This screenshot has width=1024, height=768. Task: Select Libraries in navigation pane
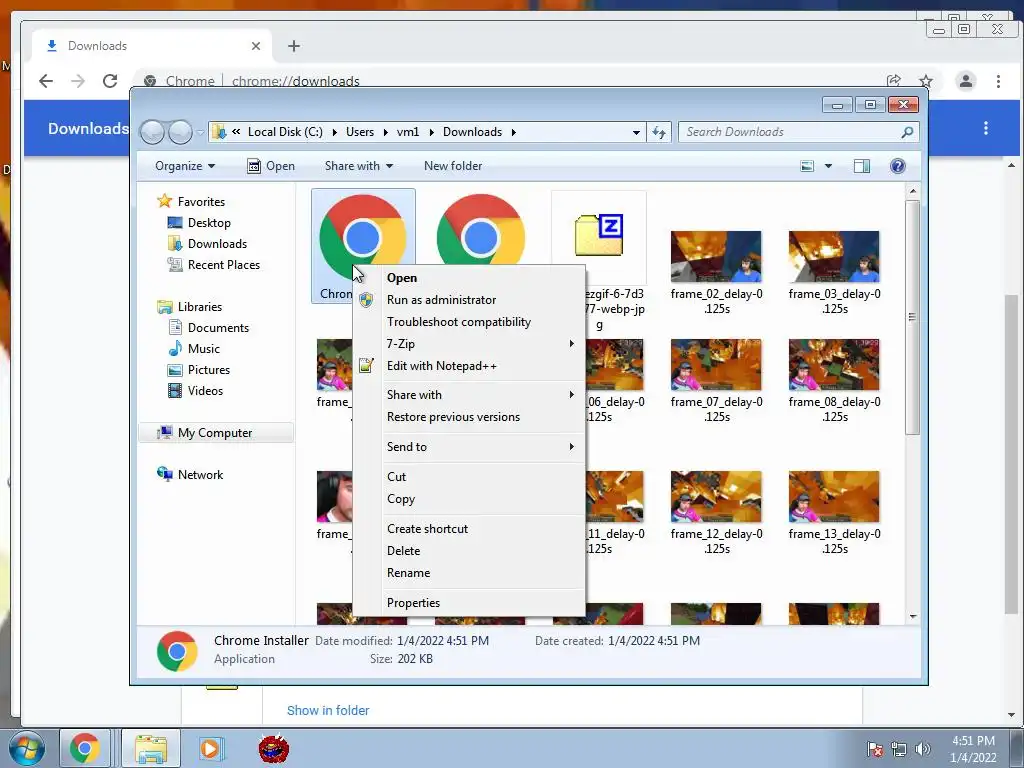(199, 307)
